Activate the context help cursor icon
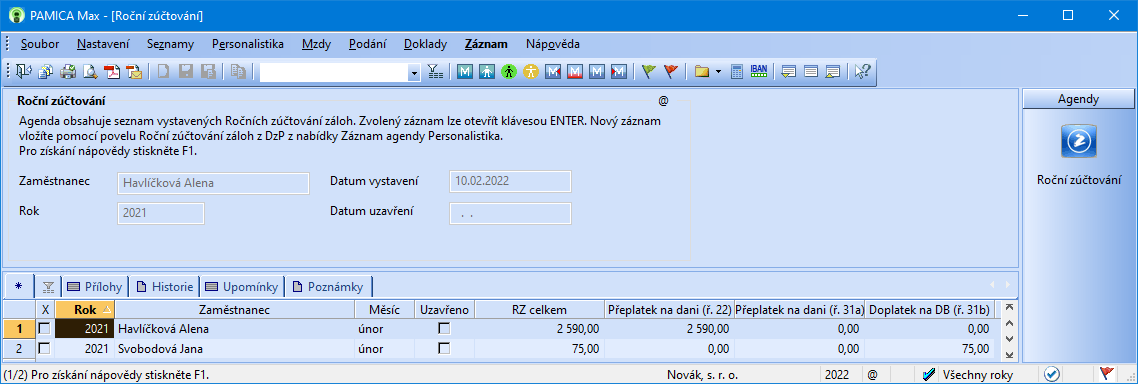Screen dimensions: 1138x384 [x=863, y=71]
